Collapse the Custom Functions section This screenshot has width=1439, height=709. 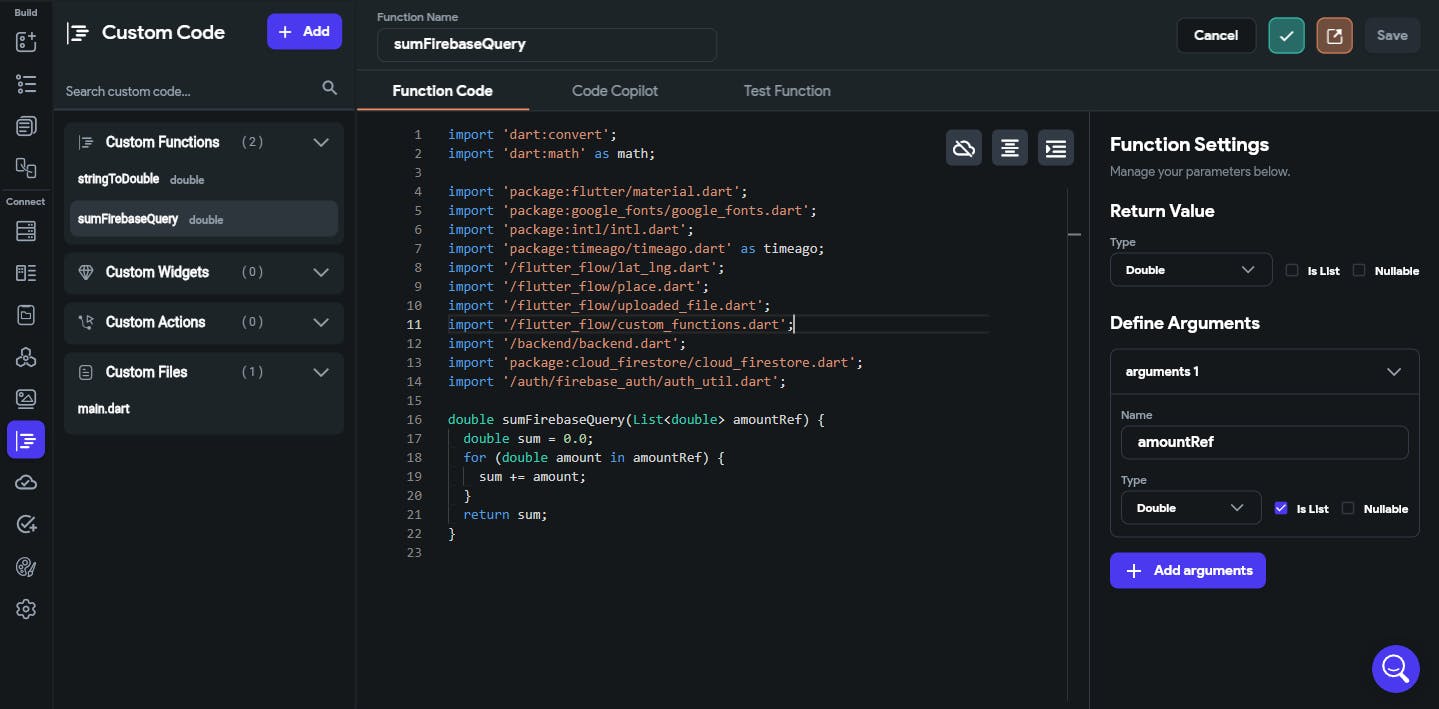(321, 142)
